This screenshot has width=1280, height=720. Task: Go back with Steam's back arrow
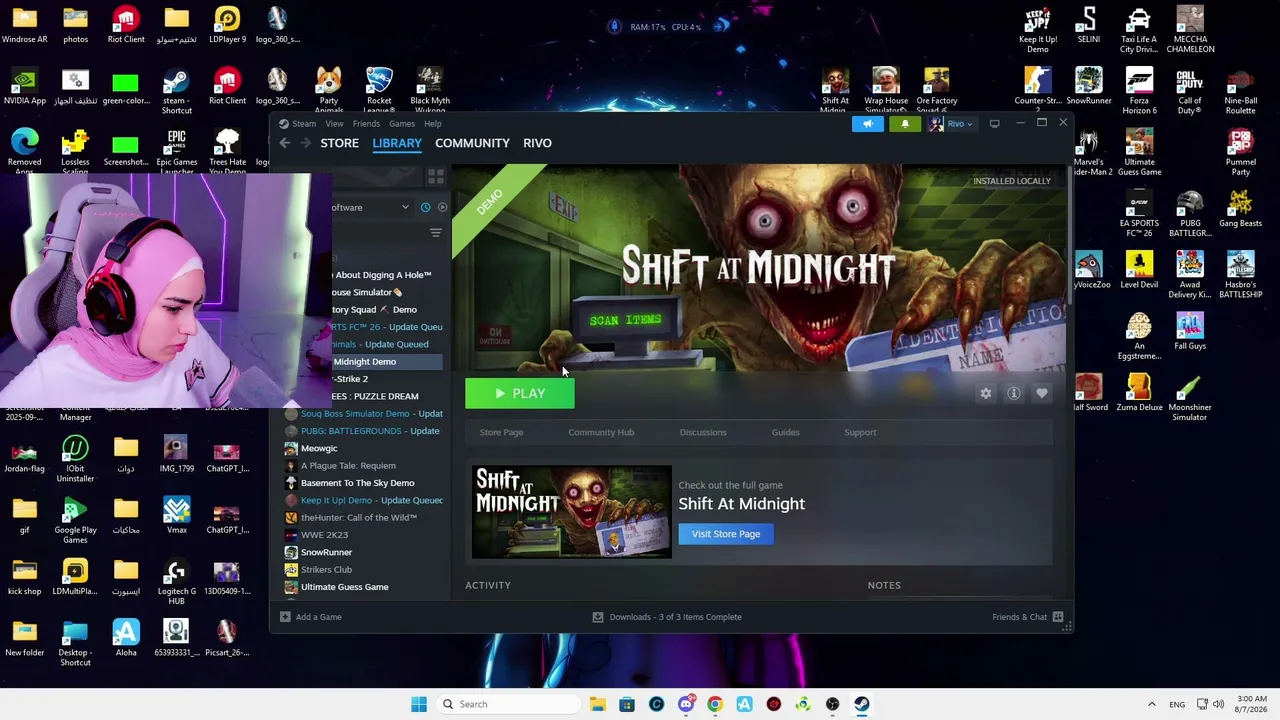(285, 143)
